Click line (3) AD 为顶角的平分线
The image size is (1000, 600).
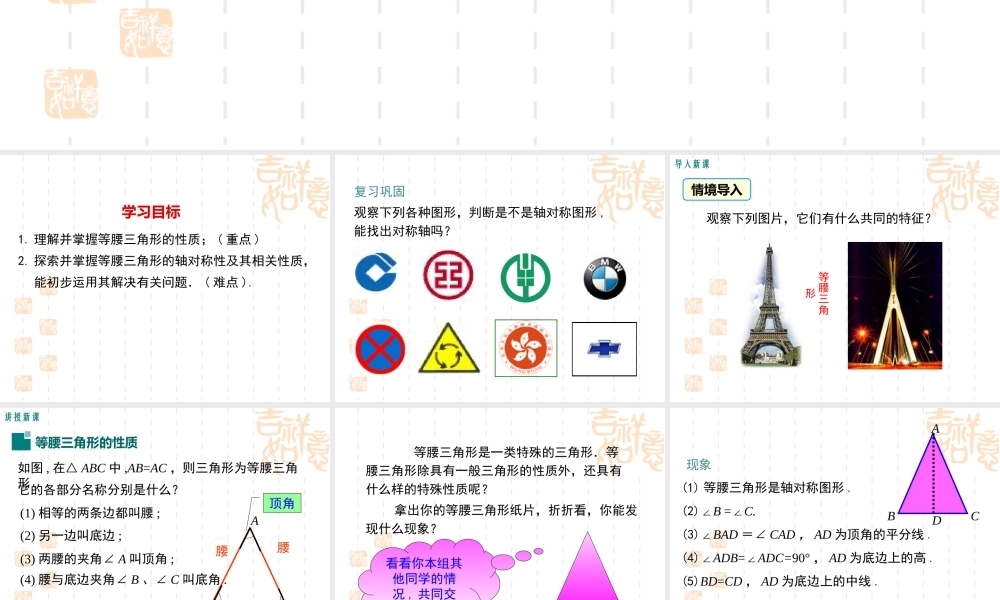point(807,534)
